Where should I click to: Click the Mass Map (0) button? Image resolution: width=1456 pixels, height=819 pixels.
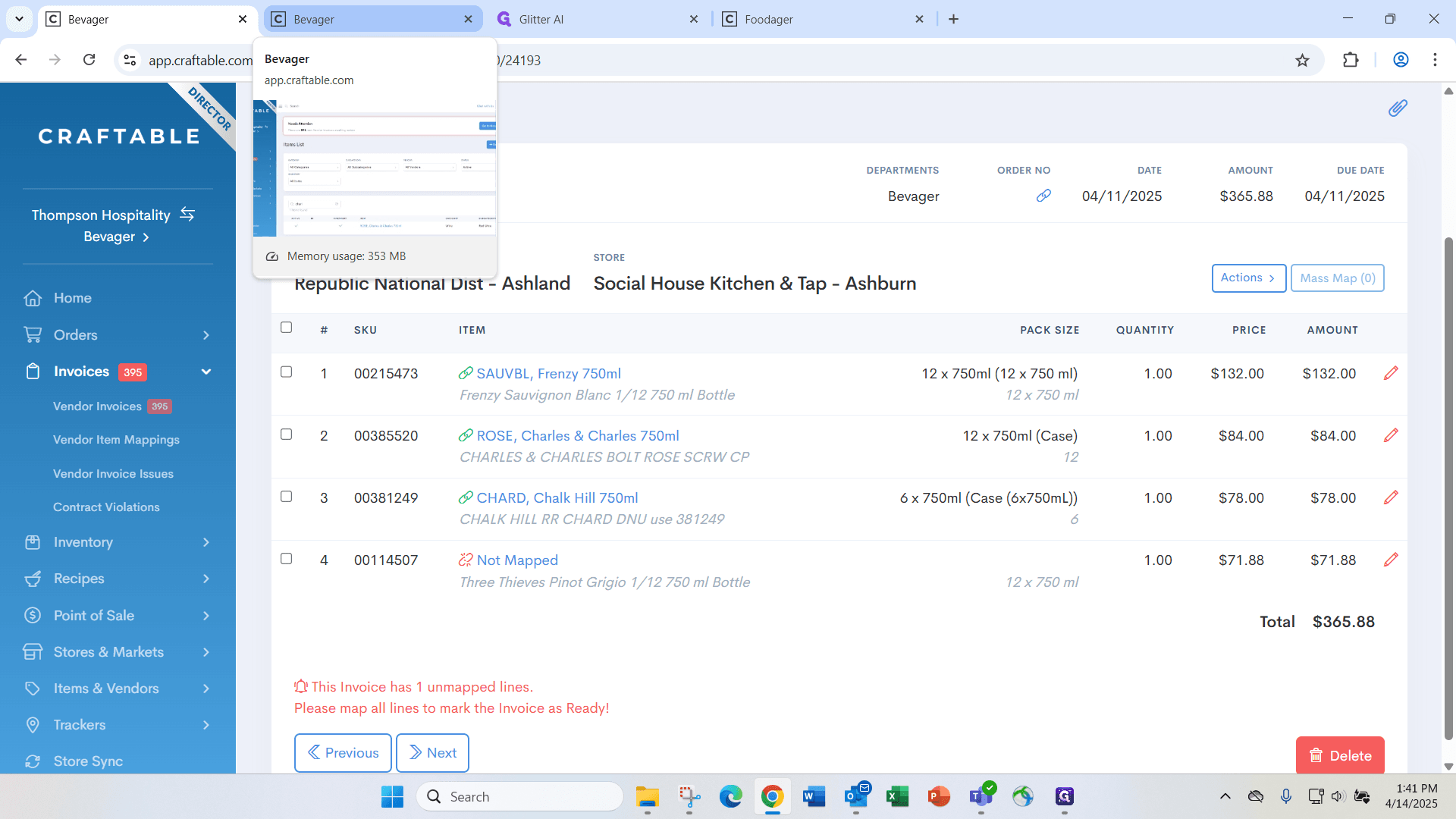click(1338, 278)
